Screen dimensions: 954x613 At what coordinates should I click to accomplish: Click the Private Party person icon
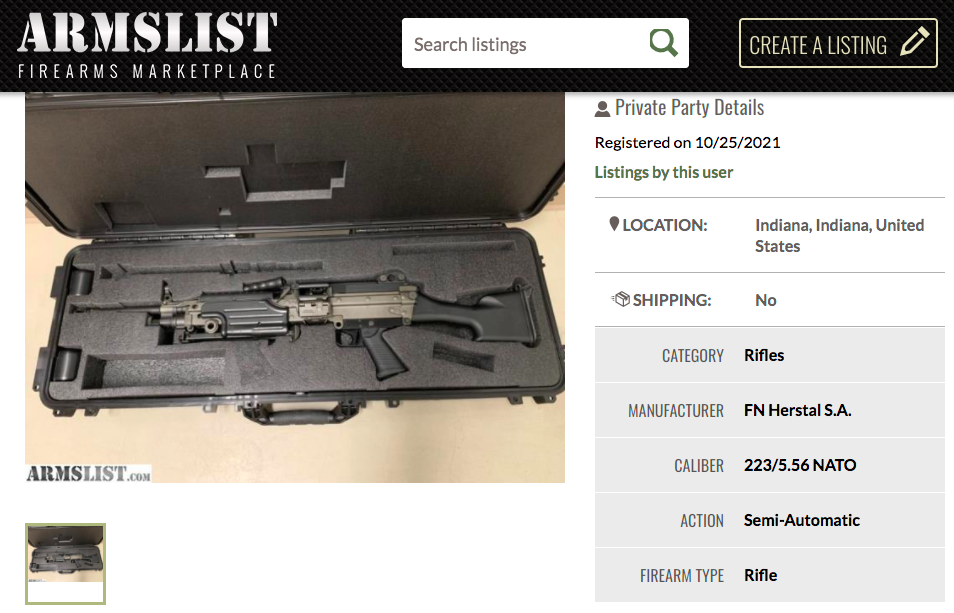[x=602, y=108]
